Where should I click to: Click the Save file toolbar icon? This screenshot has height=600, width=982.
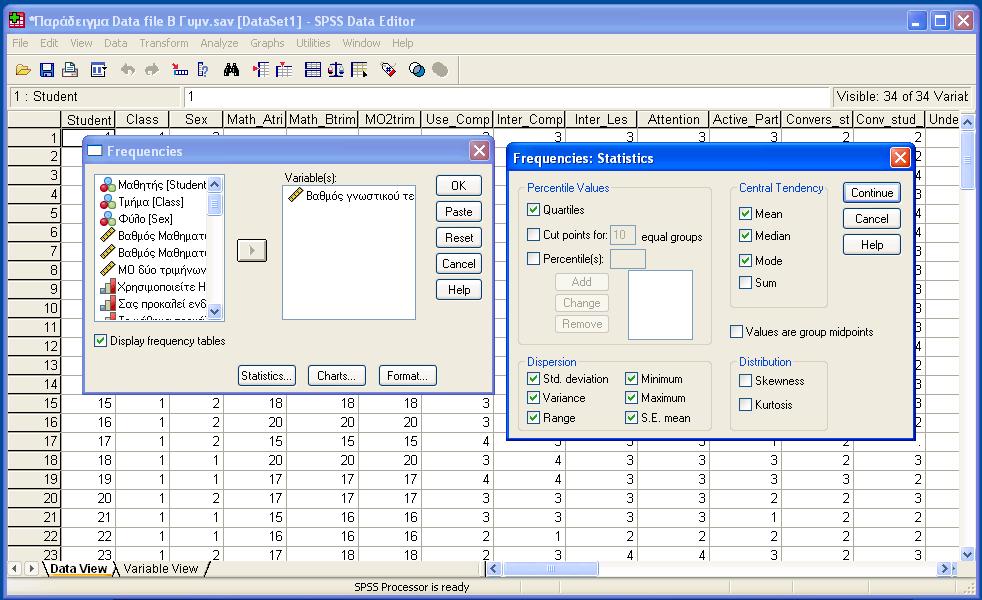tap(46, 70)
